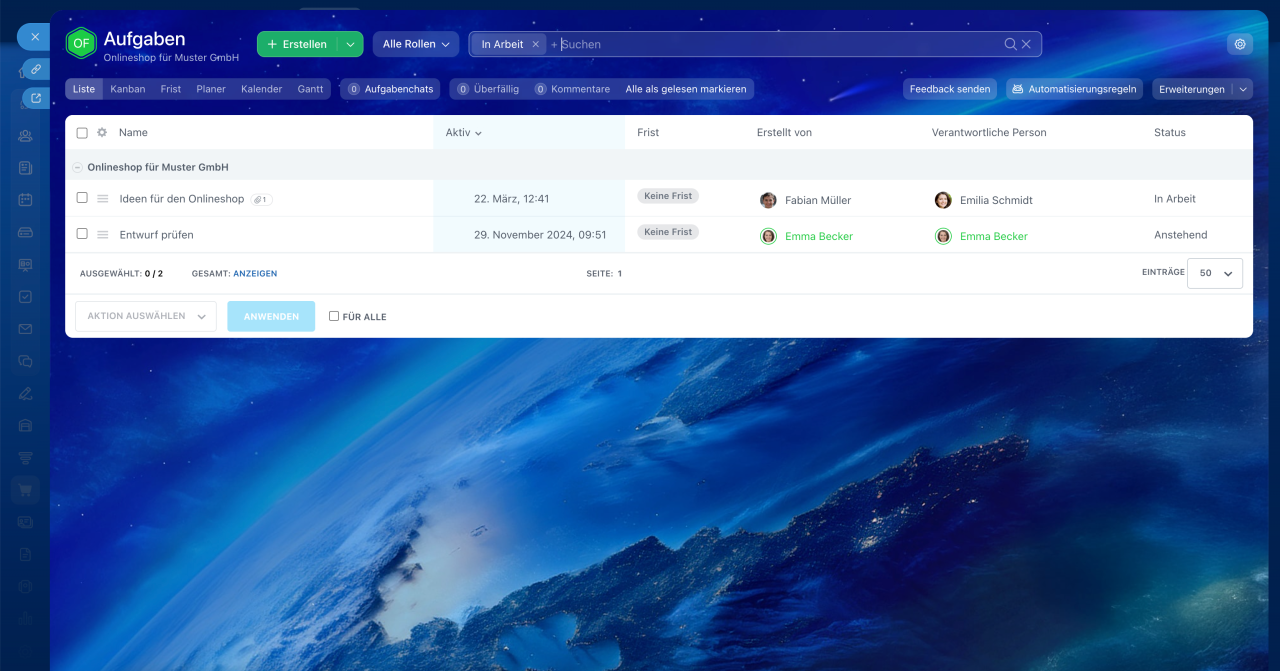Click the search magnifier icon
Screen dimensions: 1280x671
(x=1010, y=44)
